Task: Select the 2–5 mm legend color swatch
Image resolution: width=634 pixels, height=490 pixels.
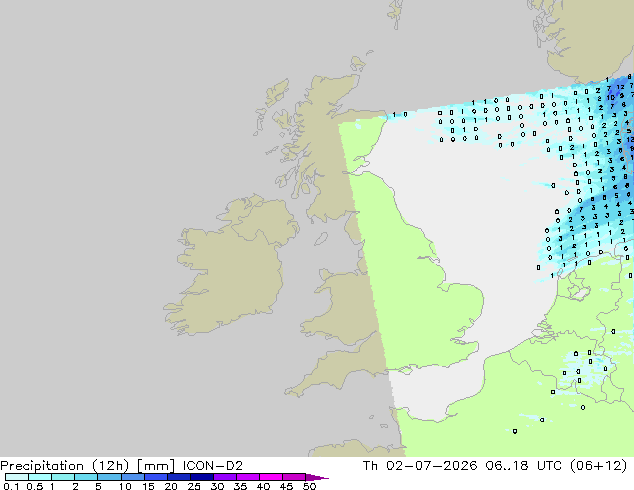Action: pos(86,477)
